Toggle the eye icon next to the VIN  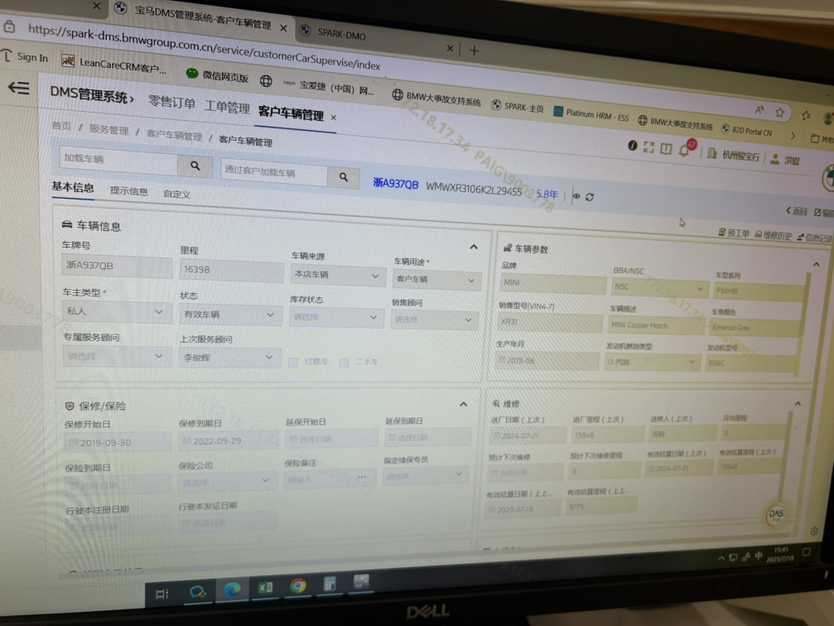click(x=576, y=196)
